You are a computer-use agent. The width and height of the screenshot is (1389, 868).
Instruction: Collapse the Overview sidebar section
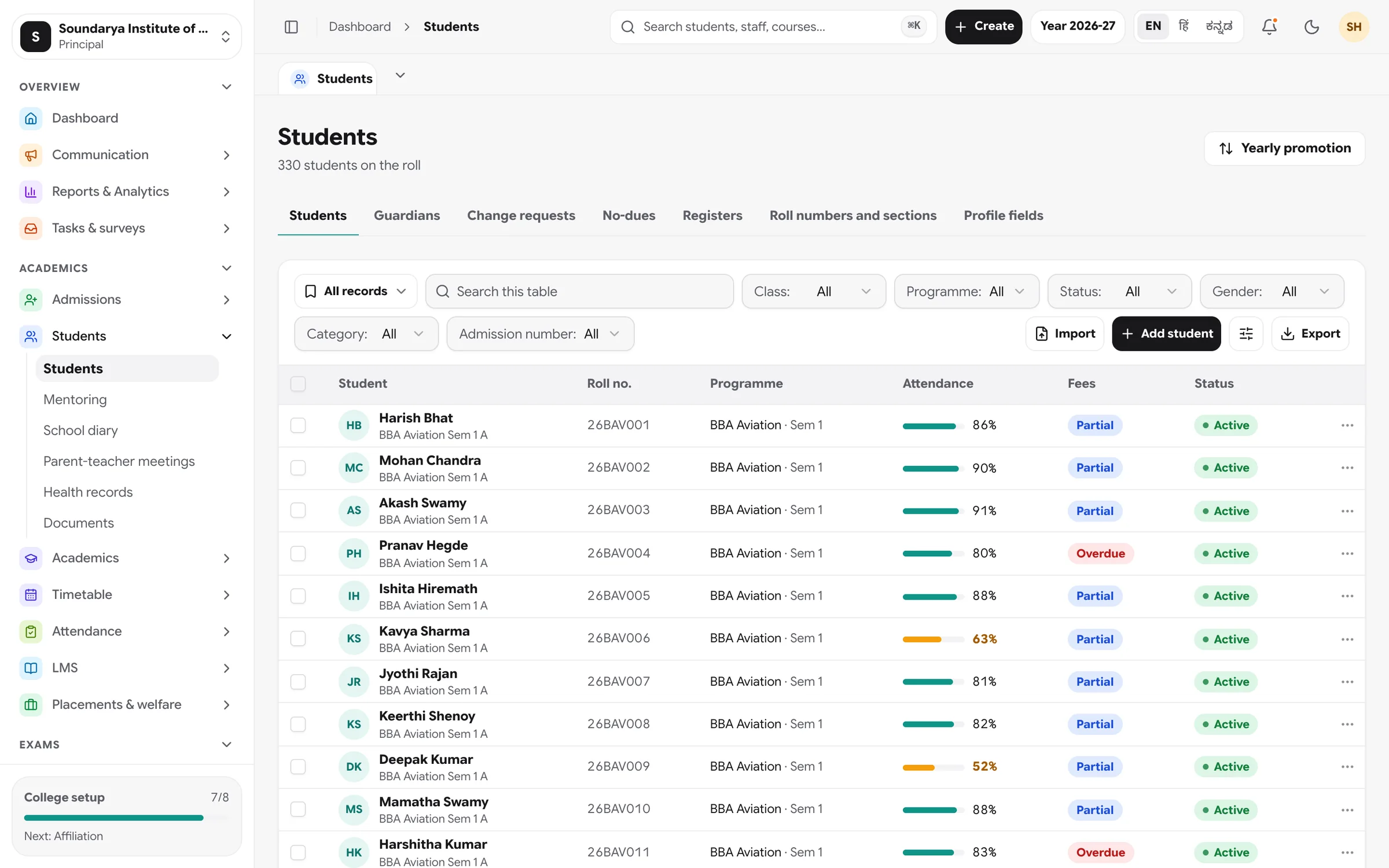pyautogui.click(x=226, y=87)
